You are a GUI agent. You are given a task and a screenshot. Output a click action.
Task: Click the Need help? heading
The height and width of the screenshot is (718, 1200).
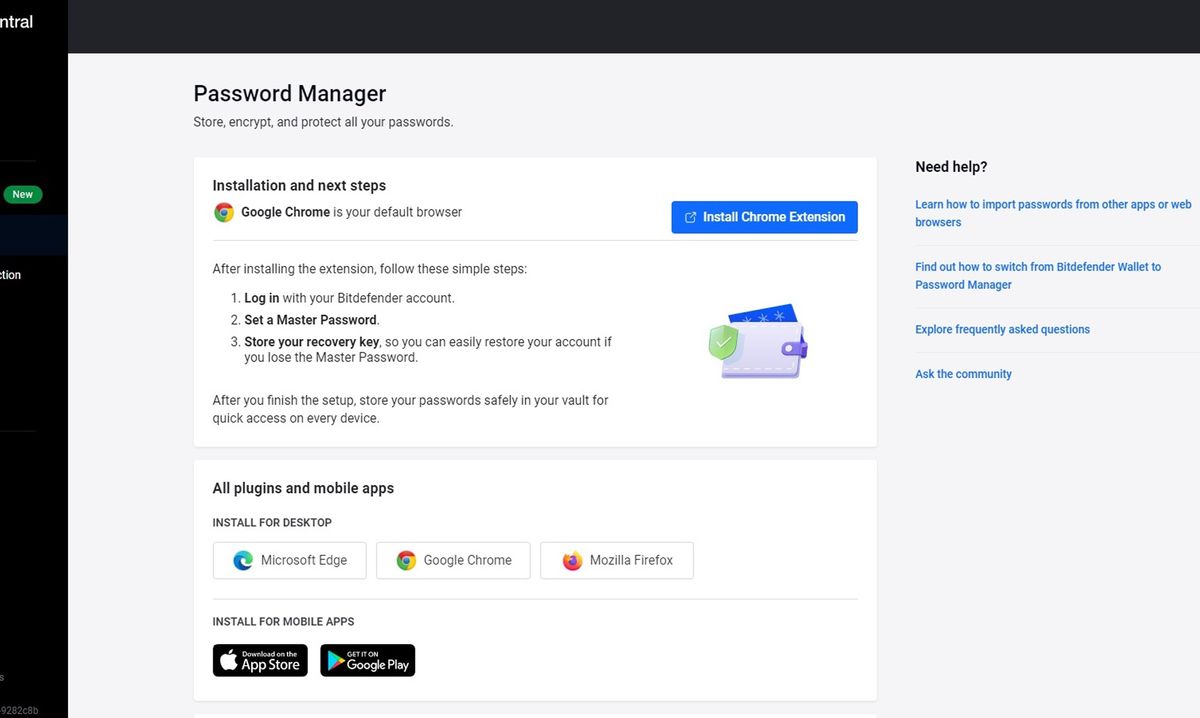coord(951,167)
